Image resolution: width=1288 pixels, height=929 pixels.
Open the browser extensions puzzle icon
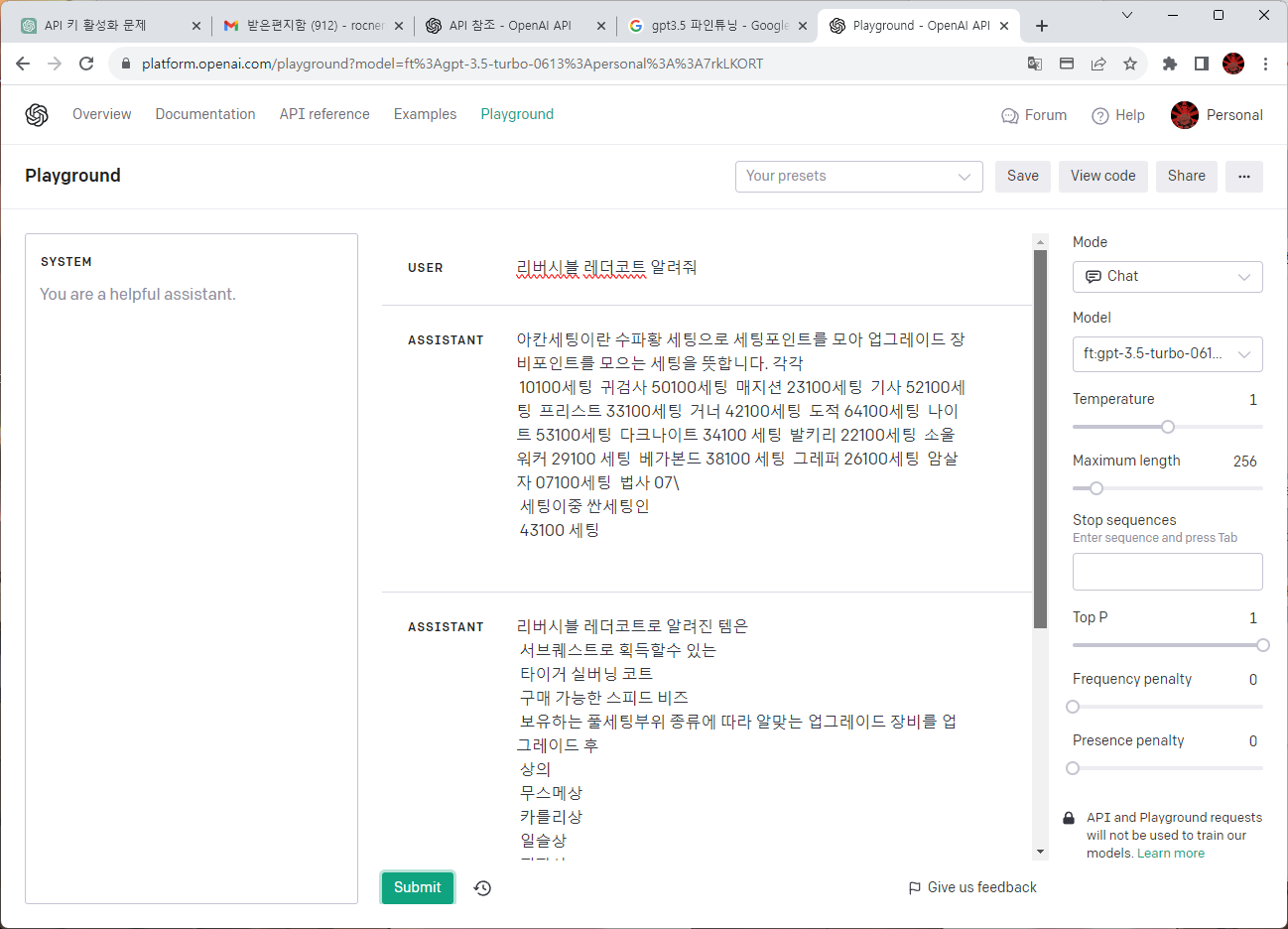click(x=1170, y=64)
